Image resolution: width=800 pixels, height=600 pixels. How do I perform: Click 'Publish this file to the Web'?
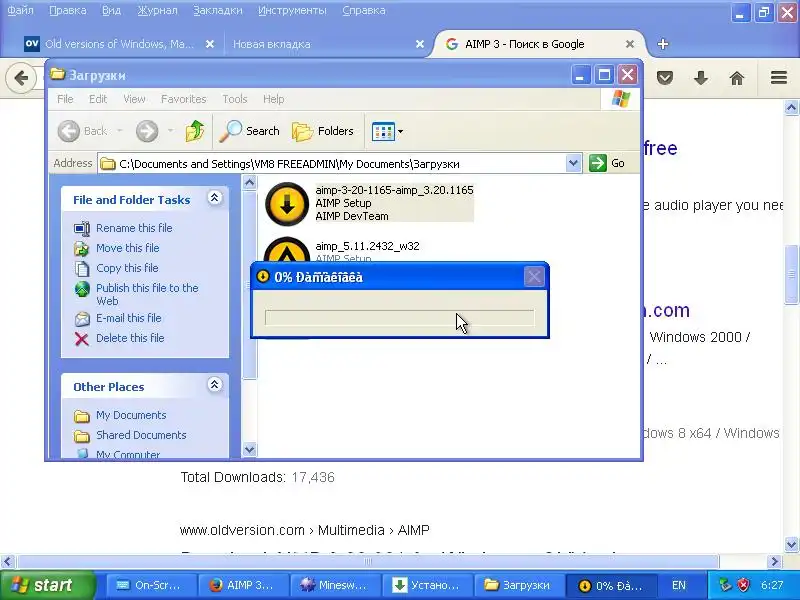(147, 294)
